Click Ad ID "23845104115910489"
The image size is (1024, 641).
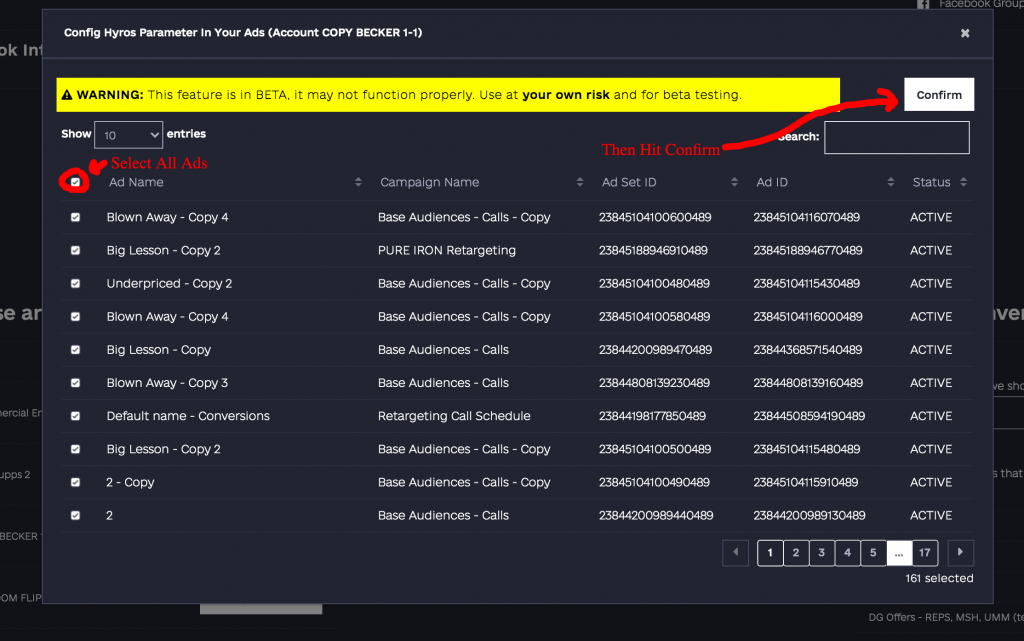pyautogui.click(x=806, y=482)
